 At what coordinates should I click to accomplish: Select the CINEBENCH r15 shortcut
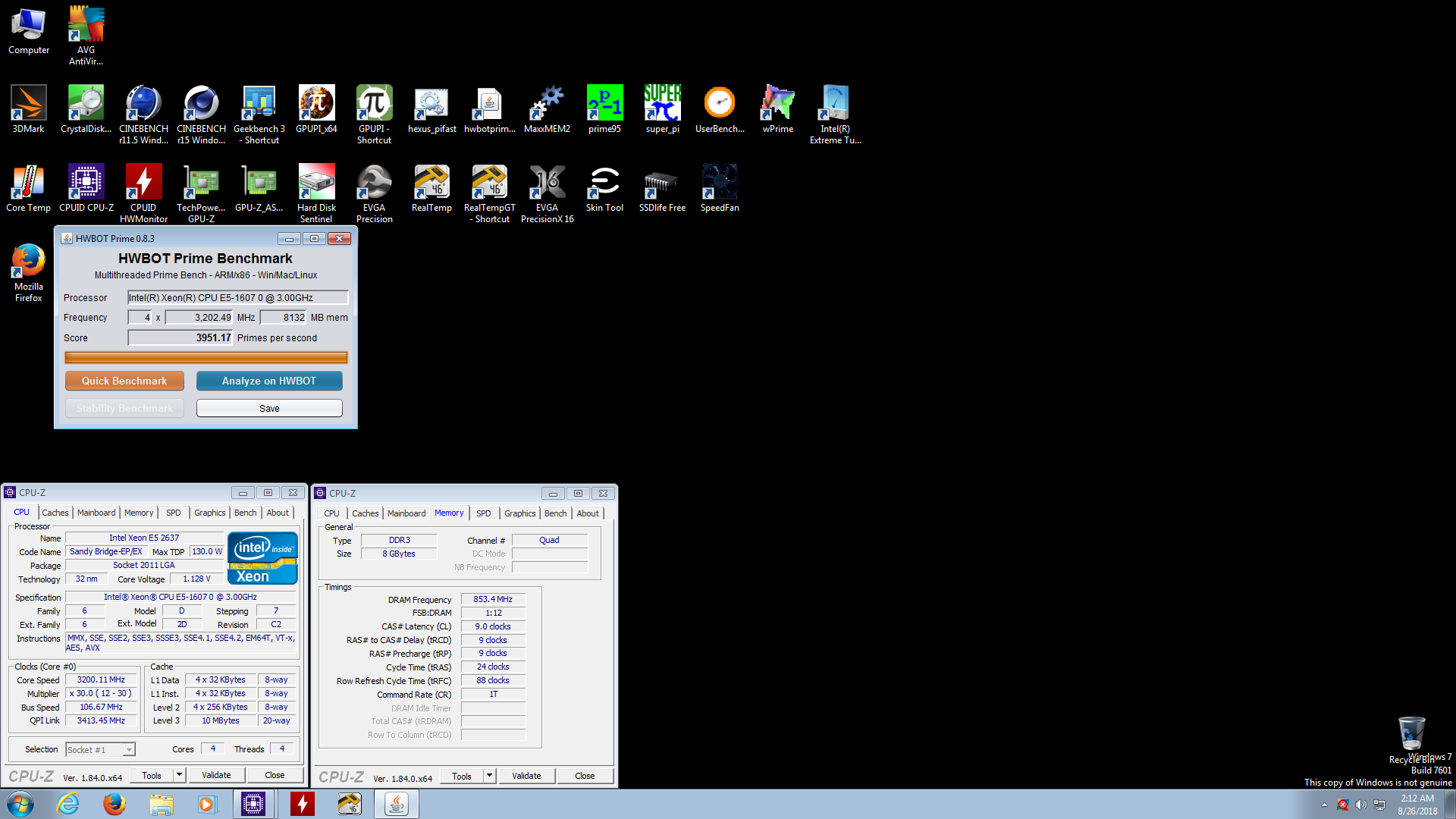point(201,115)
